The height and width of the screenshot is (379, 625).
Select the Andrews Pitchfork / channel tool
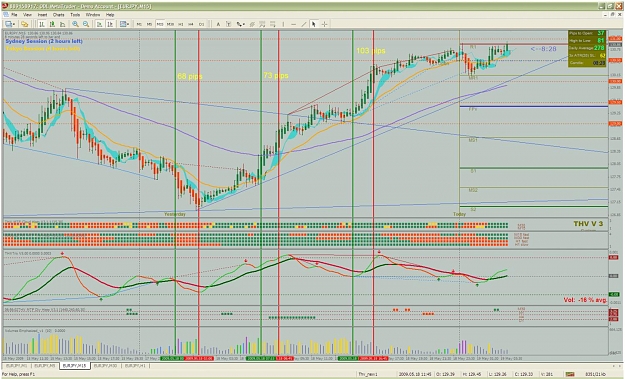point(252,24)
